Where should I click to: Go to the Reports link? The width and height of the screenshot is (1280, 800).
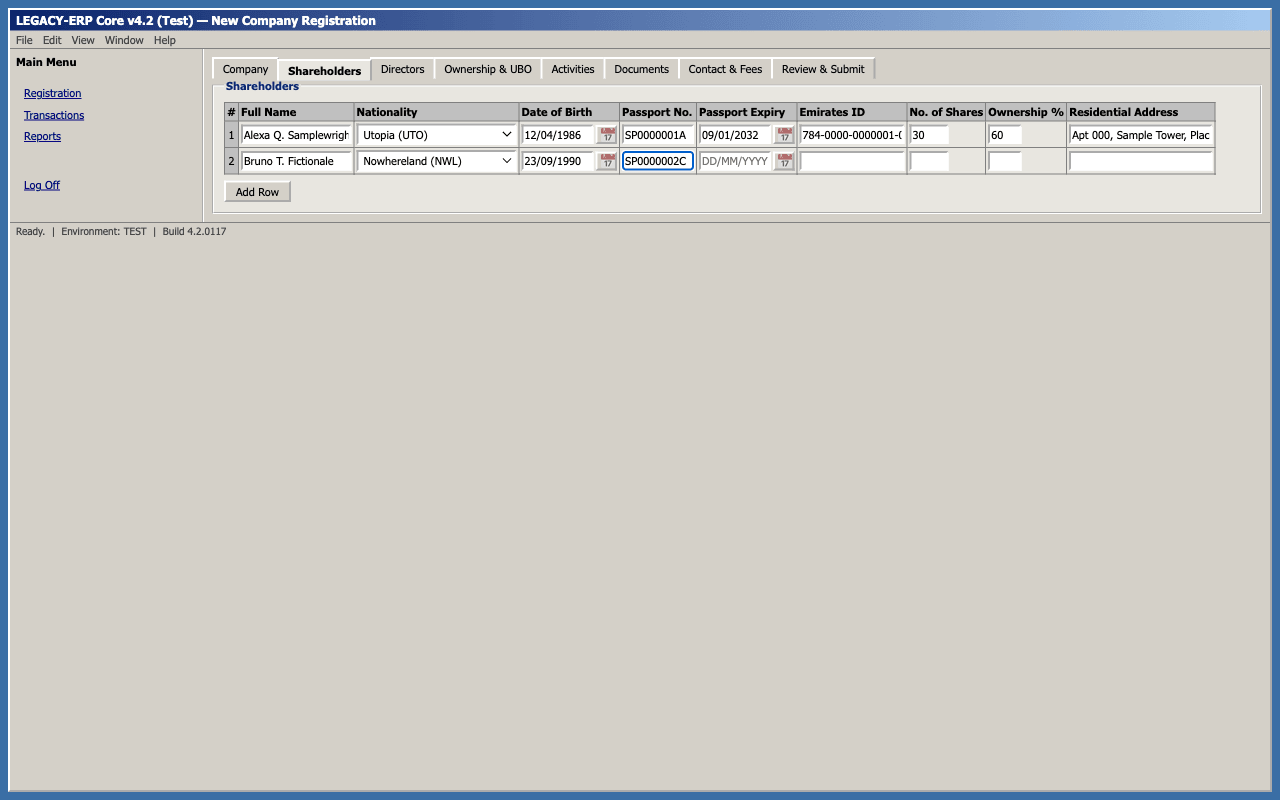click(x=42, y=137)
